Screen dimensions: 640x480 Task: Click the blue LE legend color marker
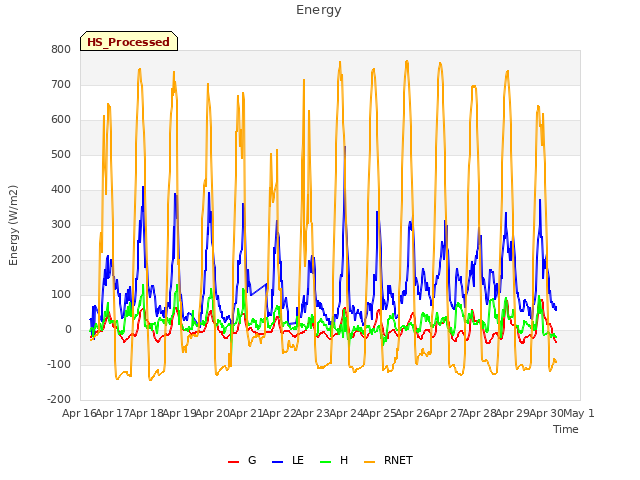pyautogui.click(x=277, y=462)
